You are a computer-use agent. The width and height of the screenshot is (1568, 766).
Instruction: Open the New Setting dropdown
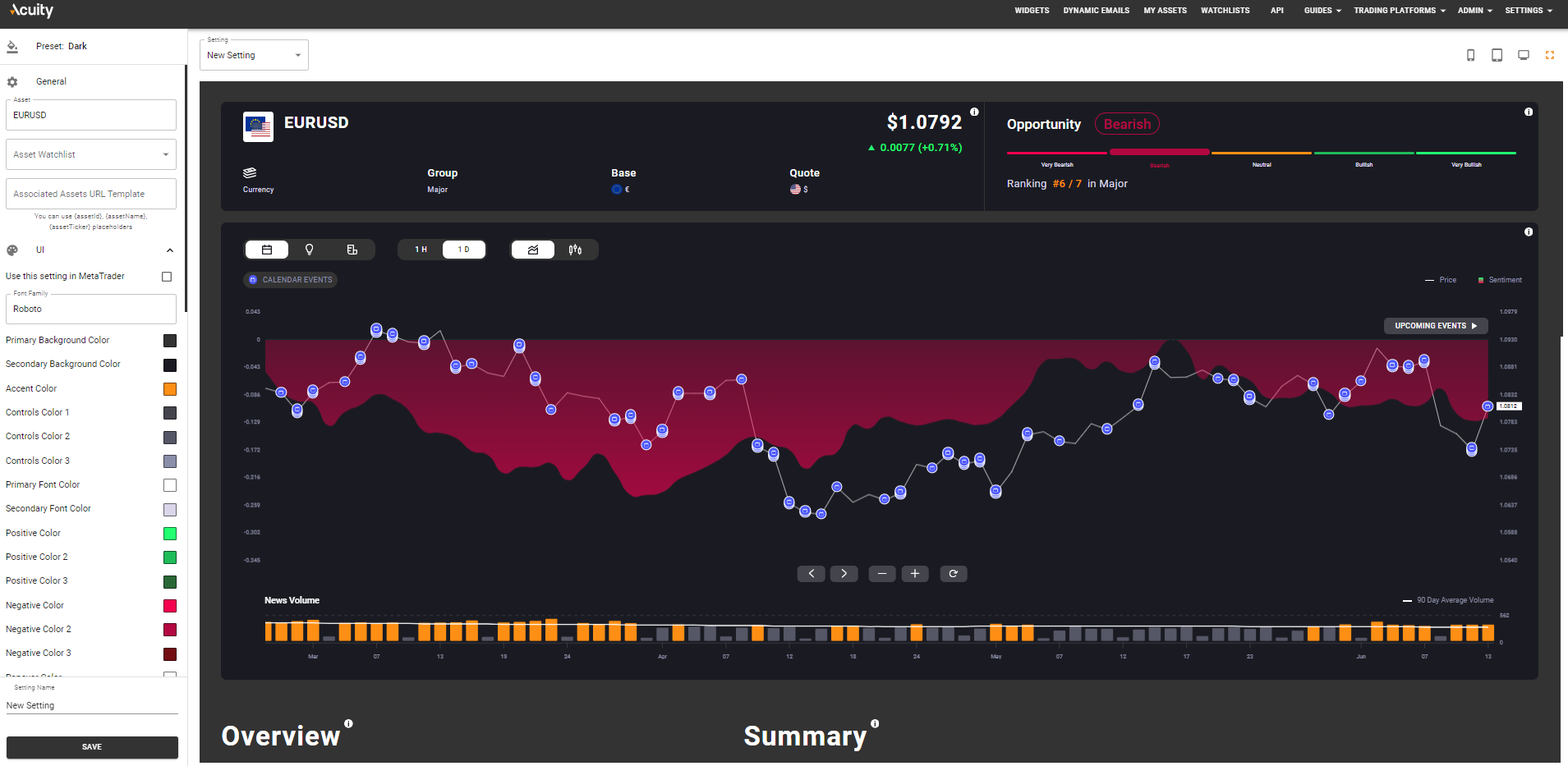point(254,55)
